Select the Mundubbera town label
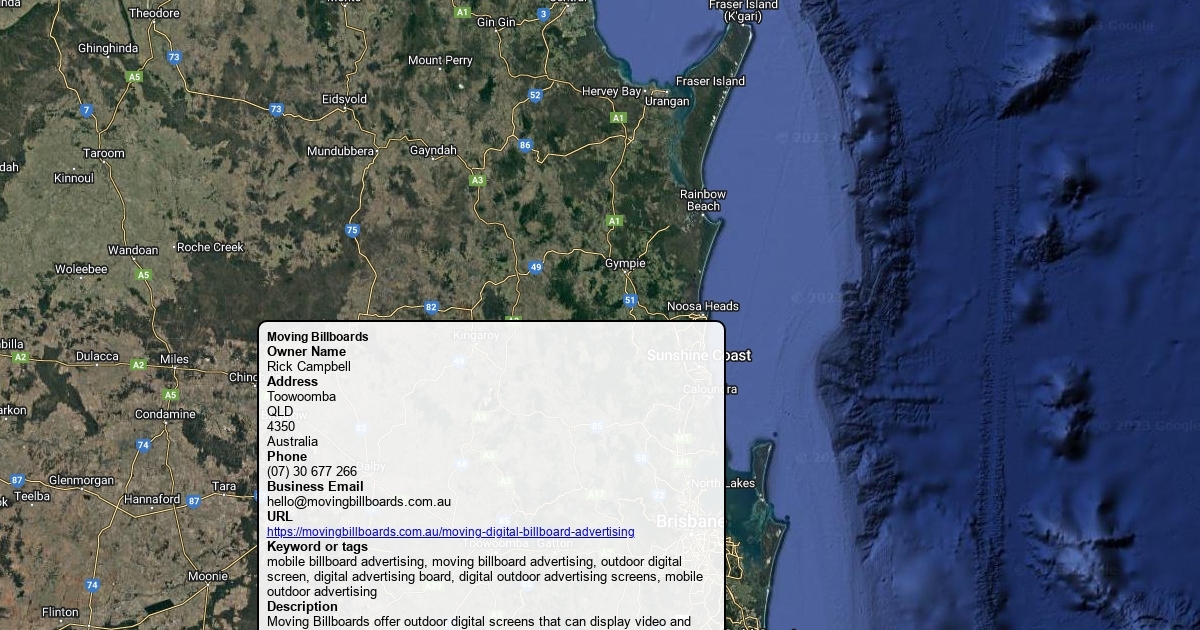Image resolution: width=1200 pixels, height=630 pixels. tap(340, 152)
